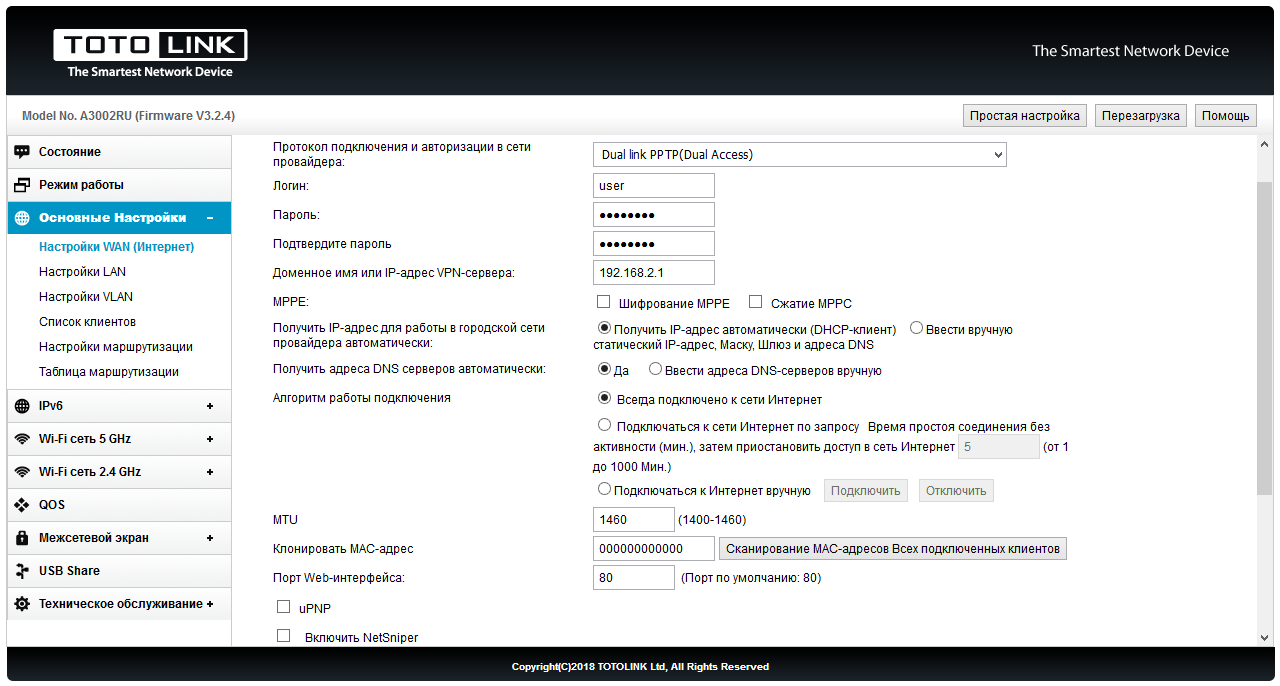This screenshot has height=686, width=1280.
Task: Click the Межсетевой экран lock icon
Action: pos(22,538)
